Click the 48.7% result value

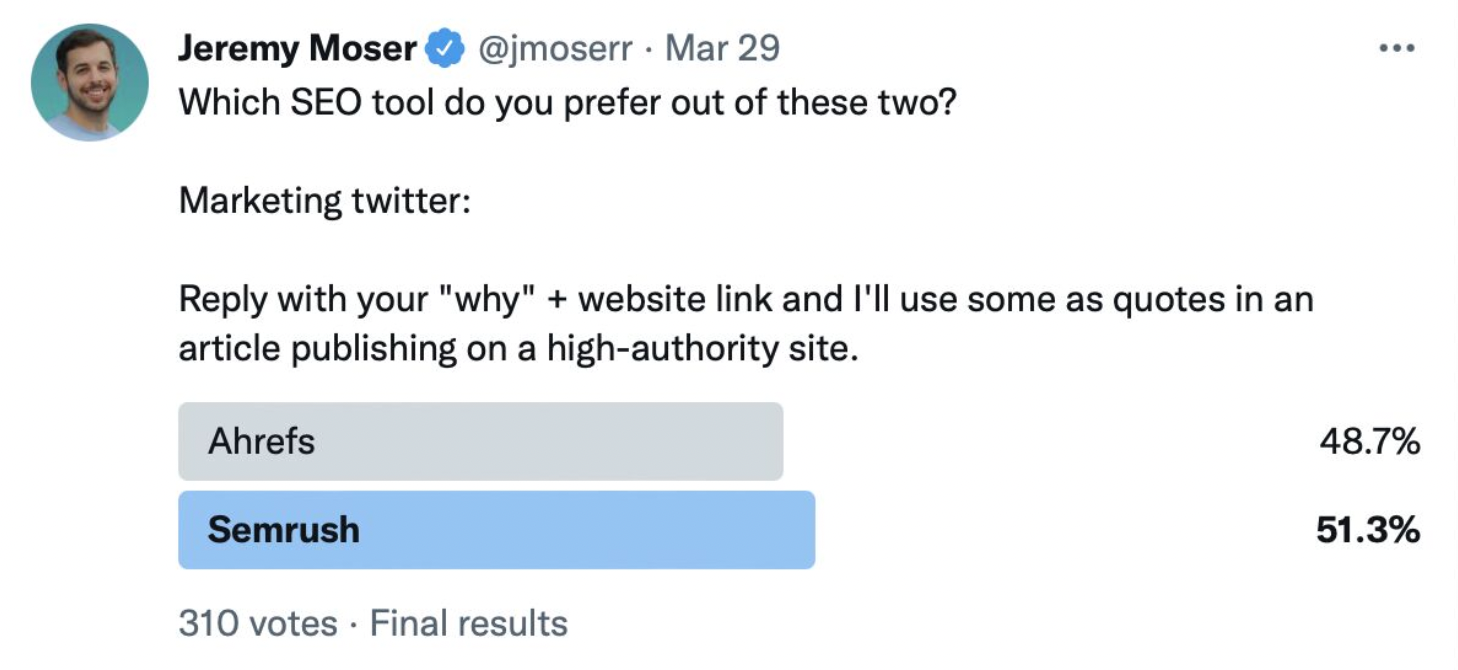[x=1370, y=441]
